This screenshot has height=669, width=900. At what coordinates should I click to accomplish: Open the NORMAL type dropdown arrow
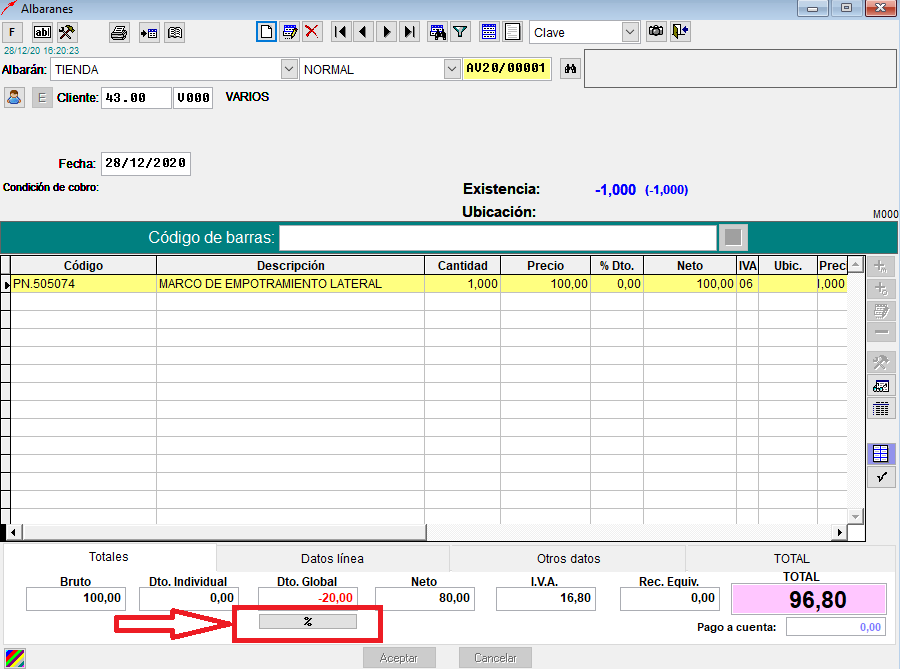coord(452,69)
